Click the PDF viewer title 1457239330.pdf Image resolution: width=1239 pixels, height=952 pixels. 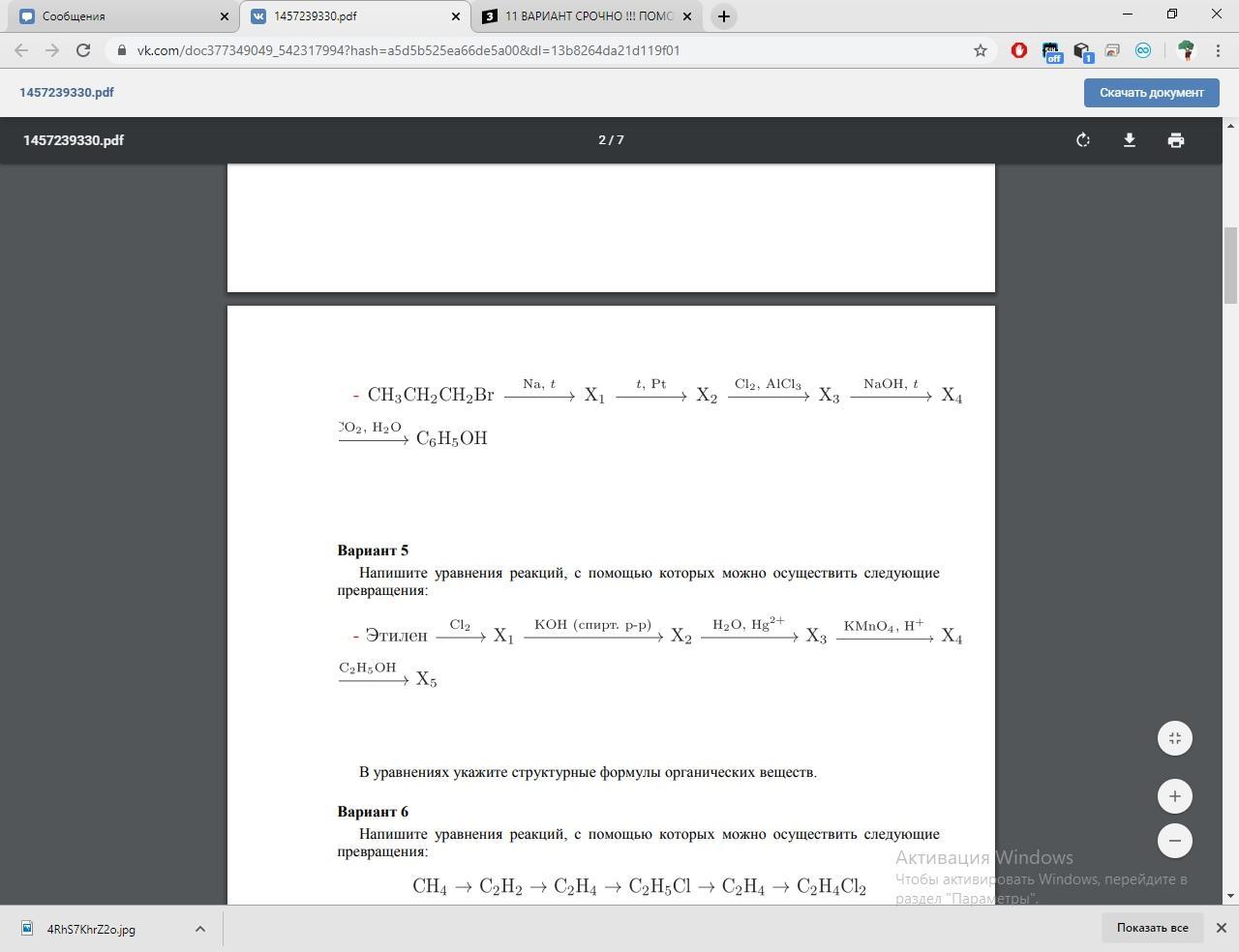74,140
